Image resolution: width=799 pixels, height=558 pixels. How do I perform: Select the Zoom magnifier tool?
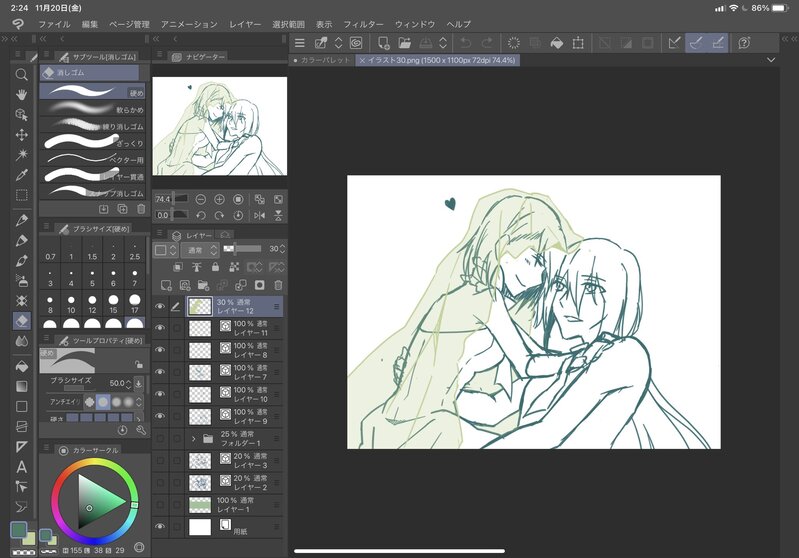tap(21, 74)
